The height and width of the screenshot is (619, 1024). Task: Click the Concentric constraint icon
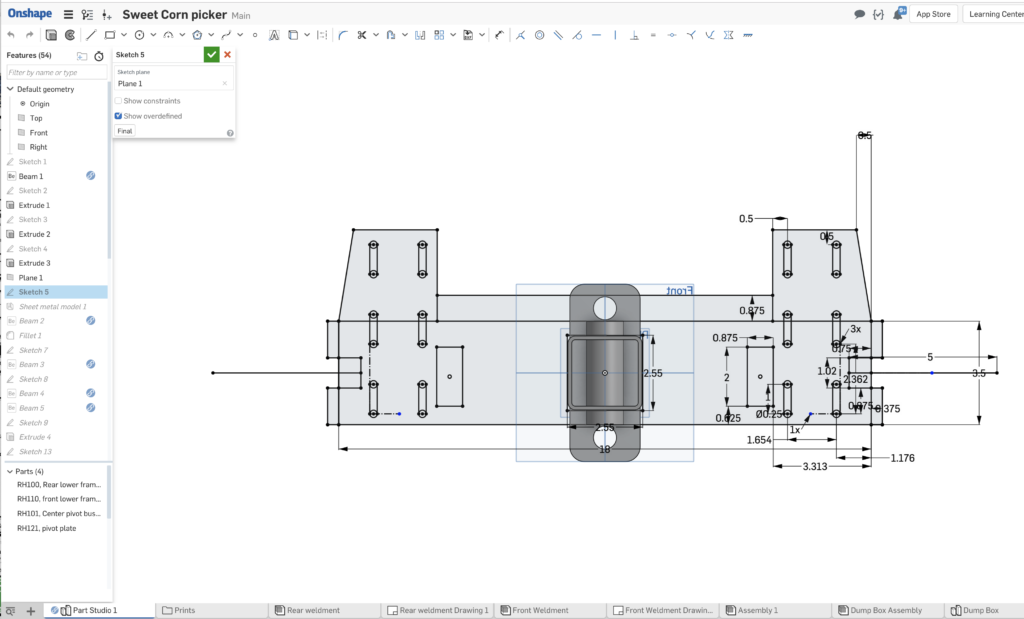[539, 35]
